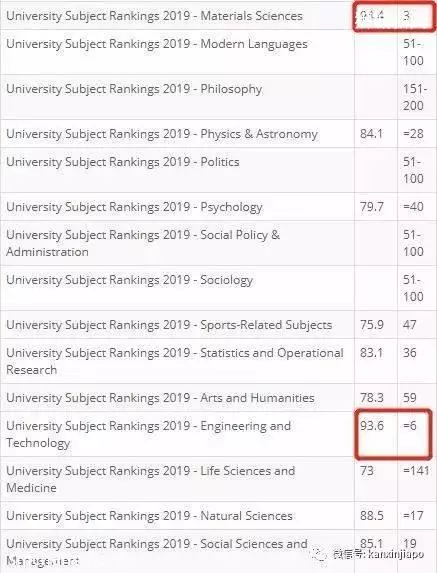
Task: Click the 88.5 Natural Sciences score
Action: [372, 516]
